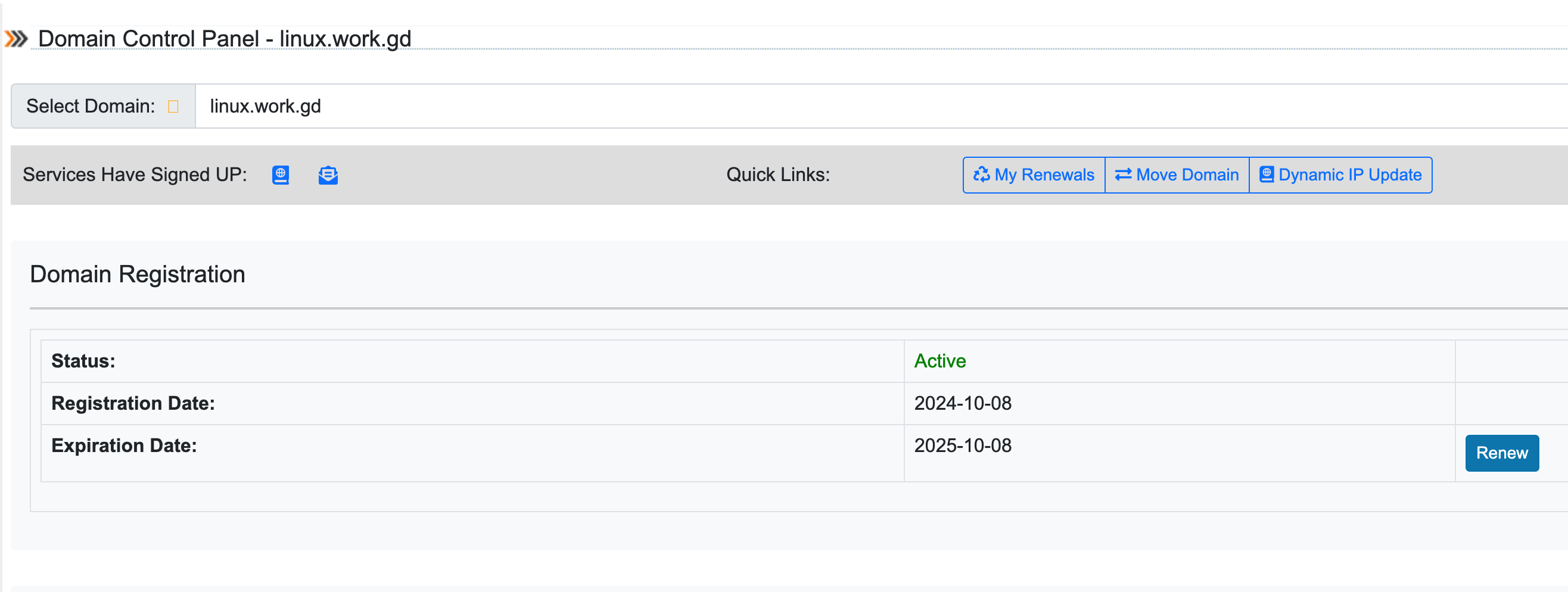This screenshot has height=592, width=1568.
Task: Open the Select Domain dropdown showing linux.work.gd
Action: [x=881, y=107]
